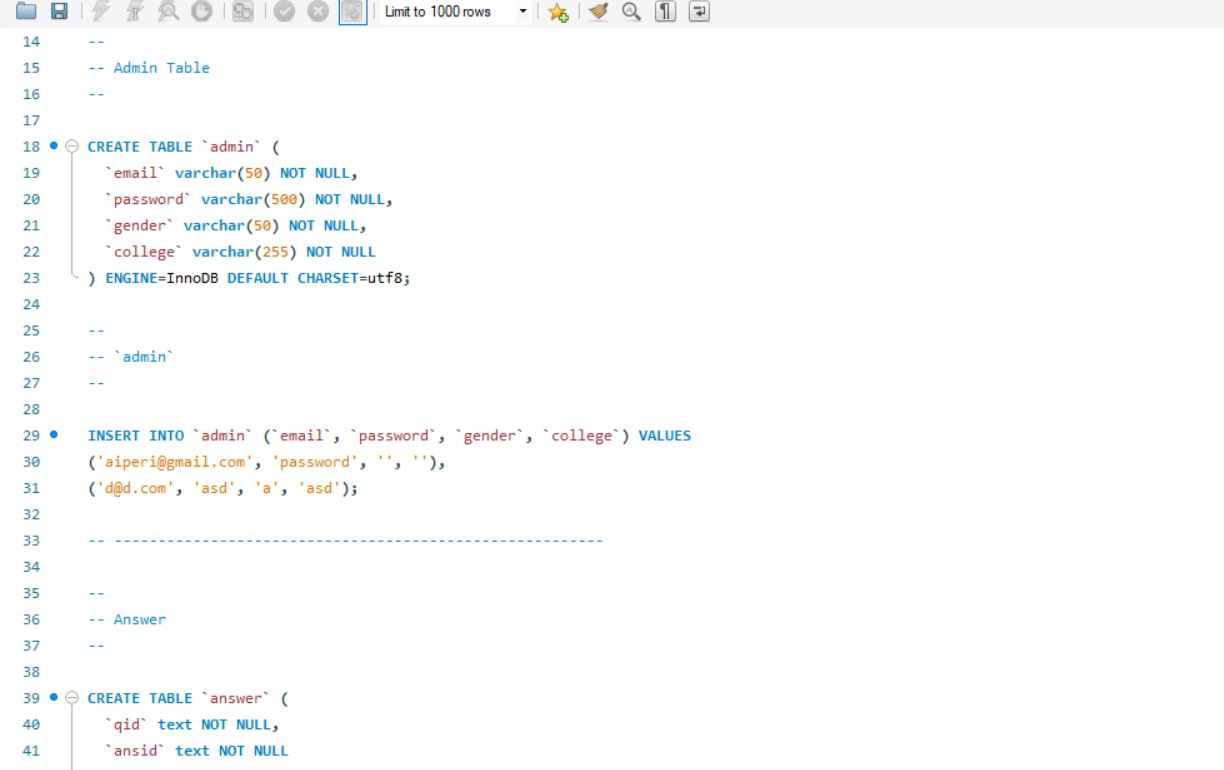
Task: Commit the transaction checkmark icon
Action: pyautogui.click(x=285, y=12)
